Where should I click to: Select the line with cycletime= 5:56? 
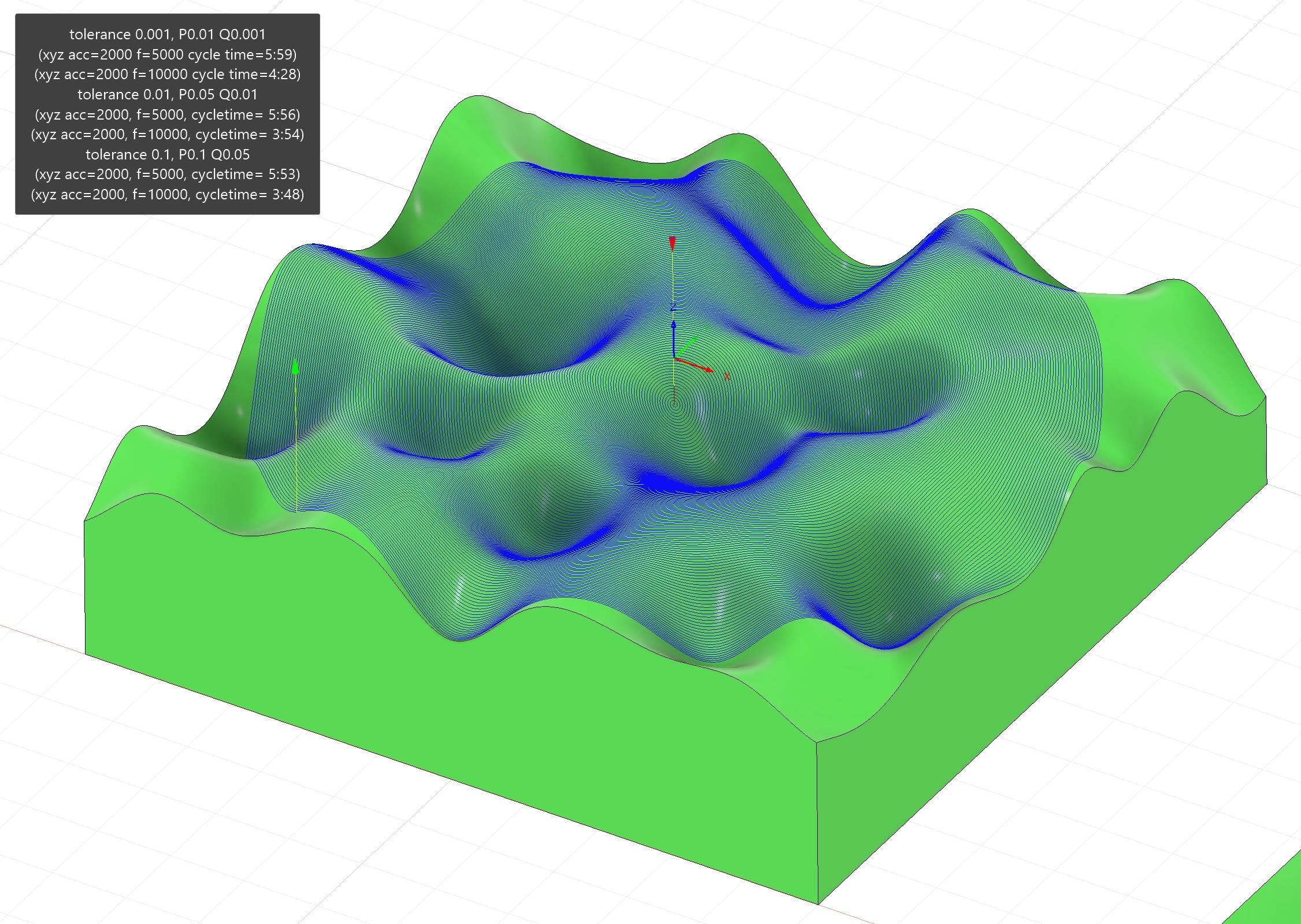click(x=168, y=114)
